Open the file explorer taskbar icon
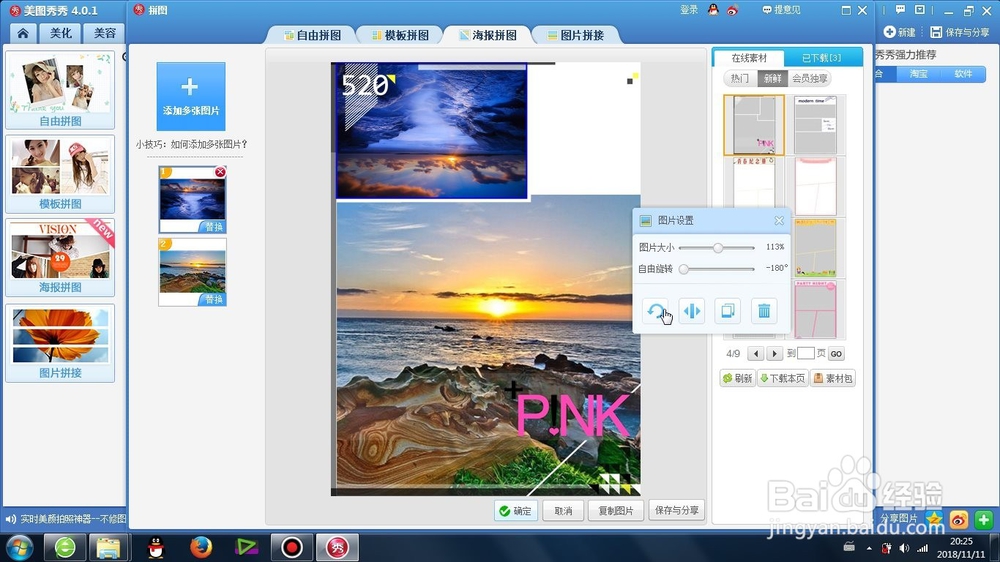This screenshot has width=1000, height=562. click(x=108, y=547)
